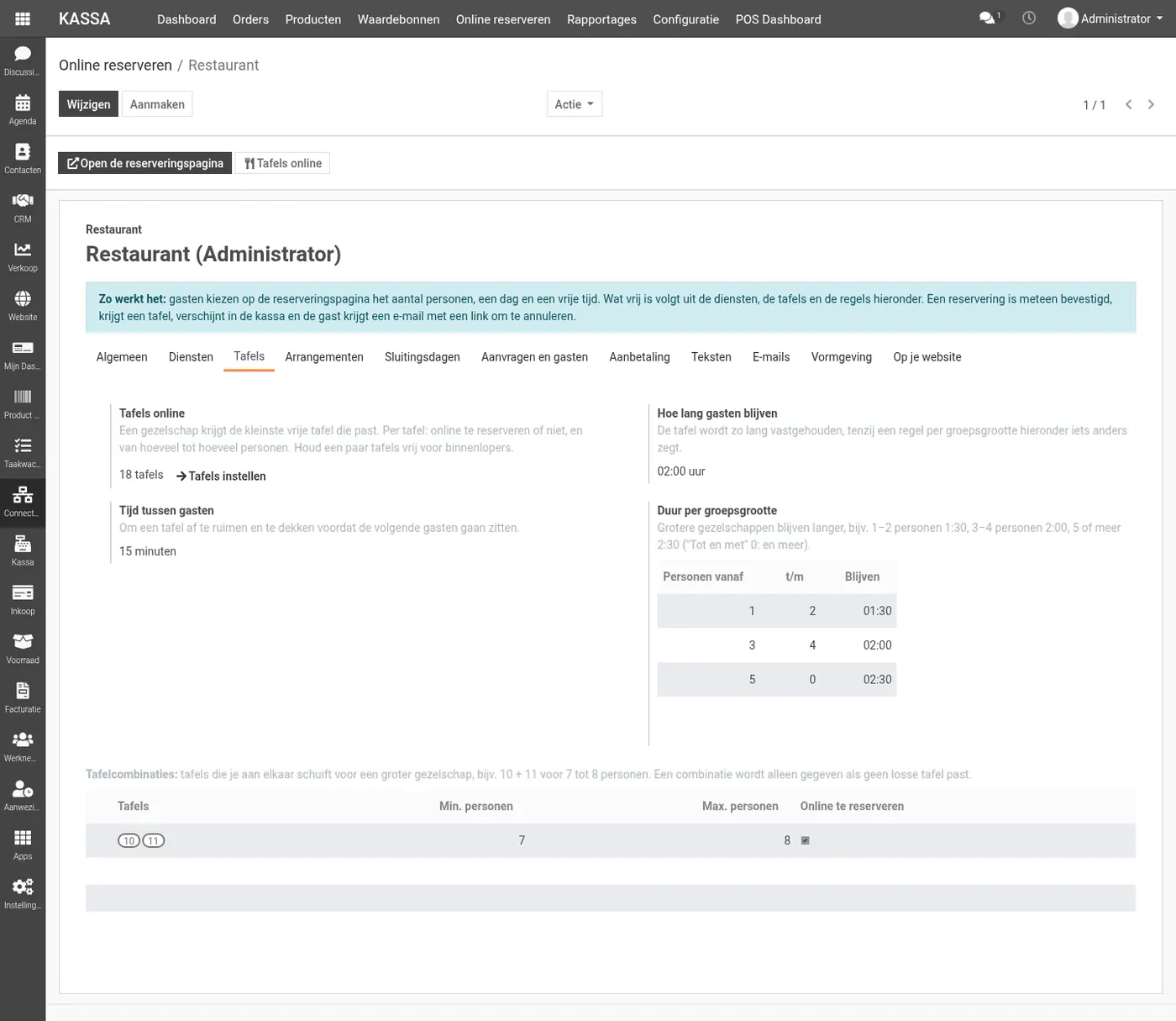
Task: Switch to the Diensten tab
Action: pos(191,357)
